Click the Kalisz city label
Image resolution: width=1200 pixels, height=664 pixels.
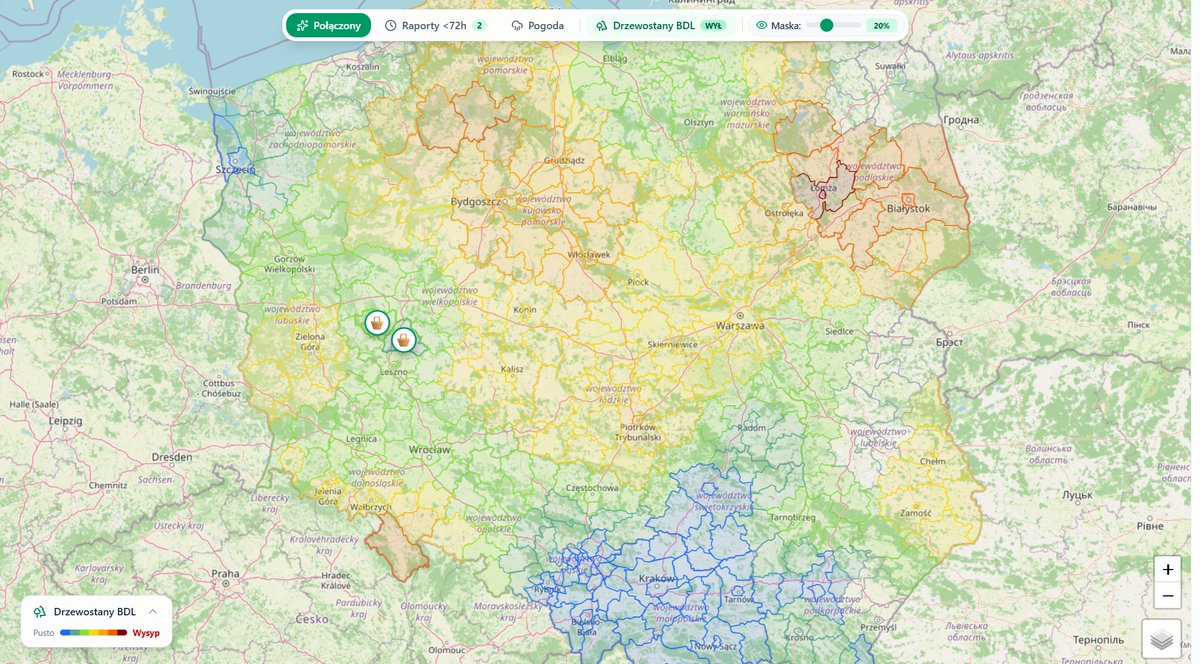pos(512,369)
